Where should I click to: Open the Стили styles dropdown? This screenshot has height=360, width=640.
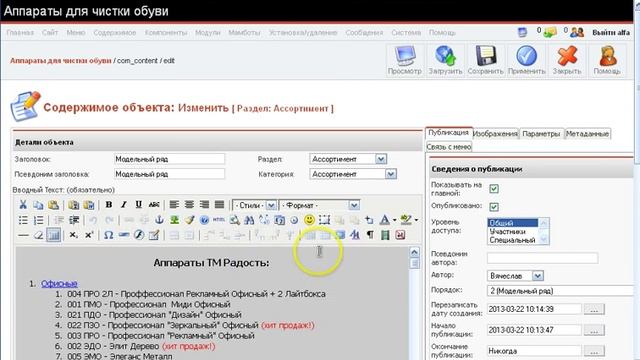click(254, 205)
